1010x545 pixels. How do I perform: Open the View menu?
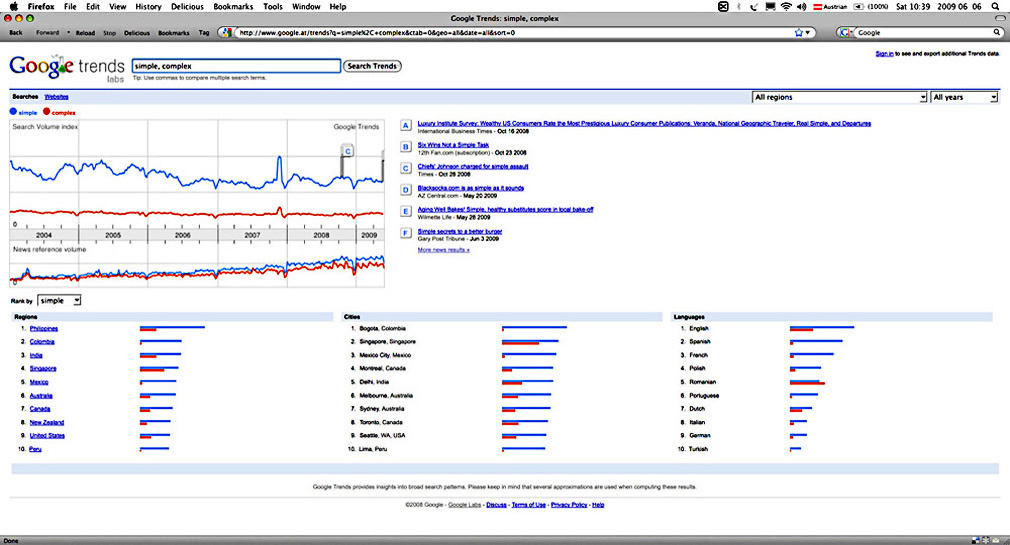pyautogui.click(x=117, y=6)
